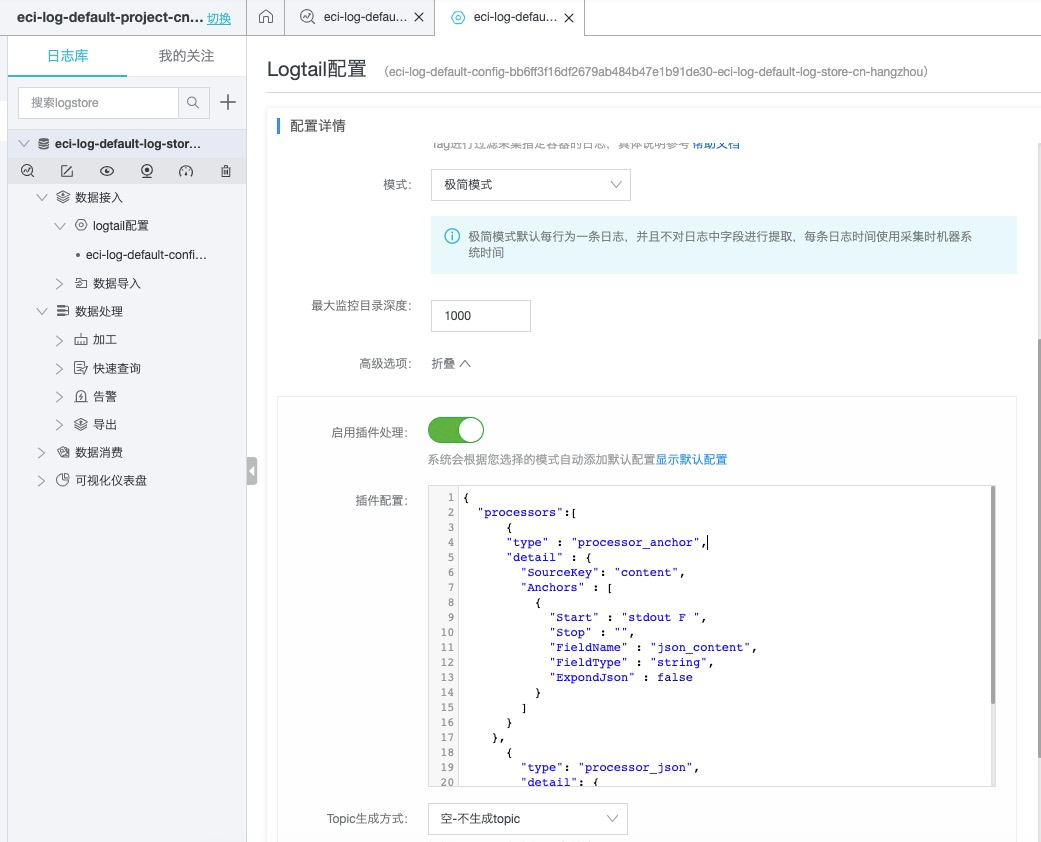Viewport: 1041px width, 842px height.
Task: Click the dashboard gauge icon in logstore toolbar
Action: pos(186,171)
